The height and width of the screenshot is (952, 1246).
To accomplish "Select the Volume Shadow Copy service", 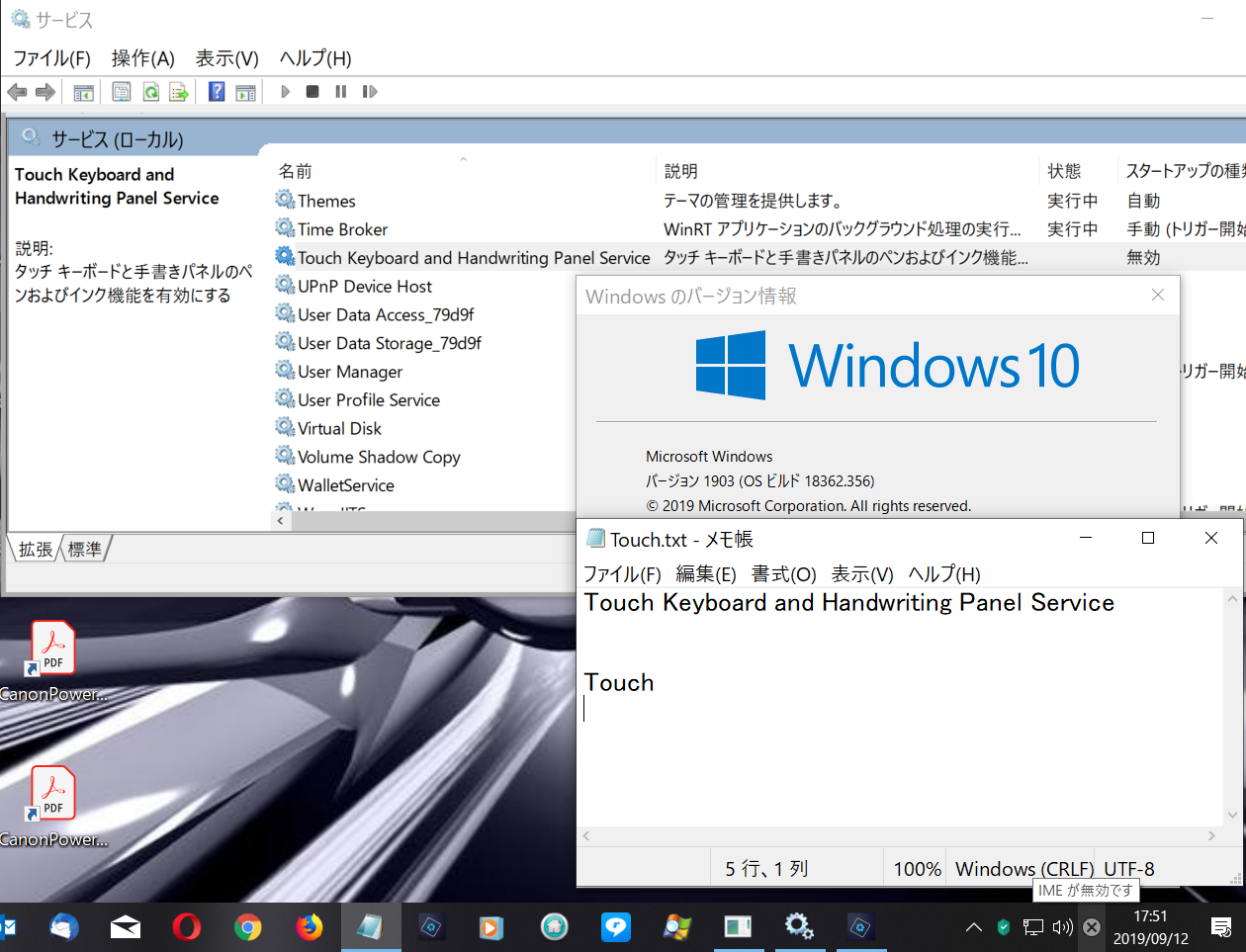I will (379, 458).
